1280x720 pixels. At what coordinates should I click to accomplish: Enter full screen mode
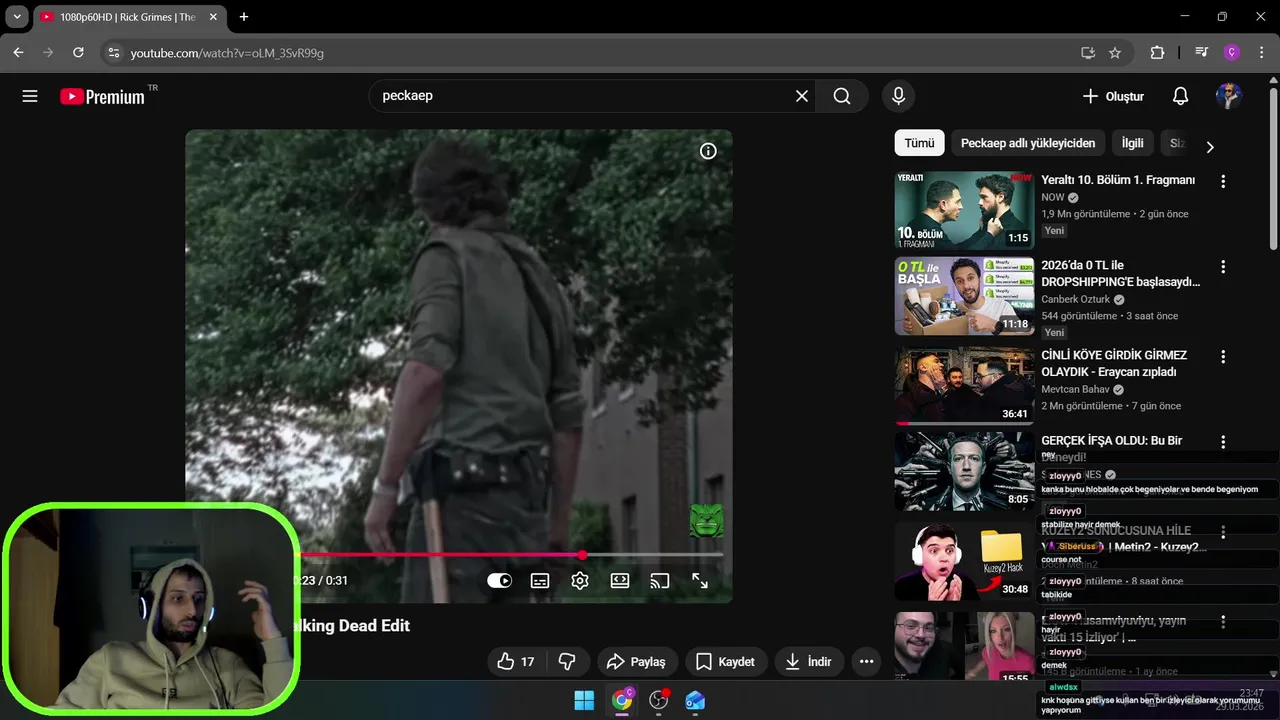700,580
